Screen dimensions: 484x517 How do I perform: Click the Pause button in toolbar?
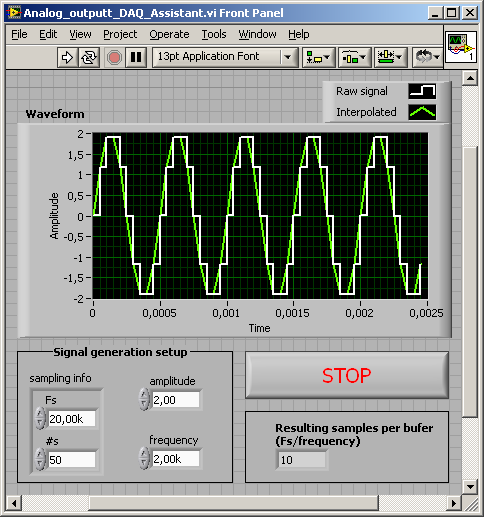(x=136, y=57)
